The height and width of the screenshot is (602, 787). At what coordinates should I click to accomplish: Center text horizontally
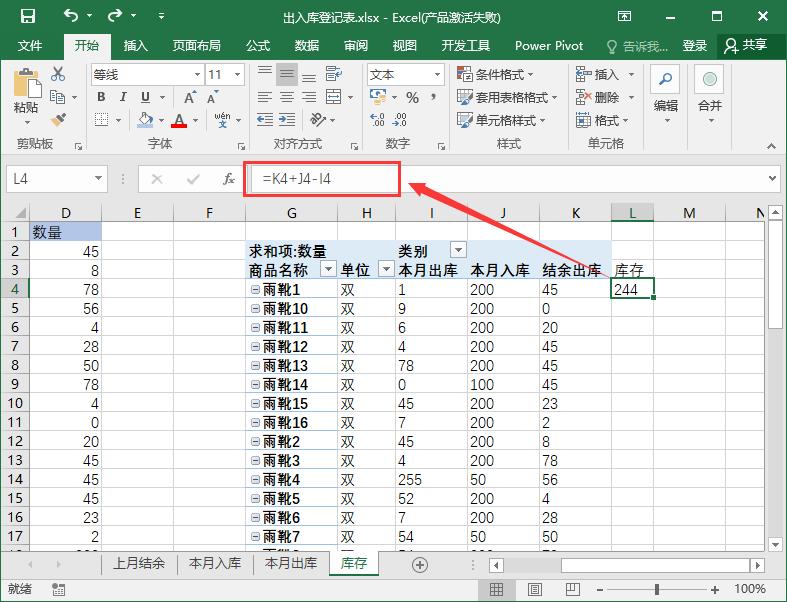click(287, 97)
